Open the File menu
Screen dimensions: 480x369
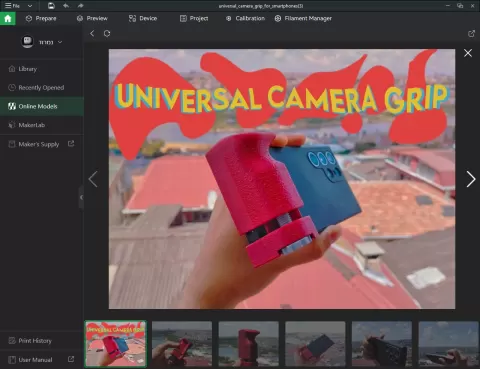click(12, 6)
